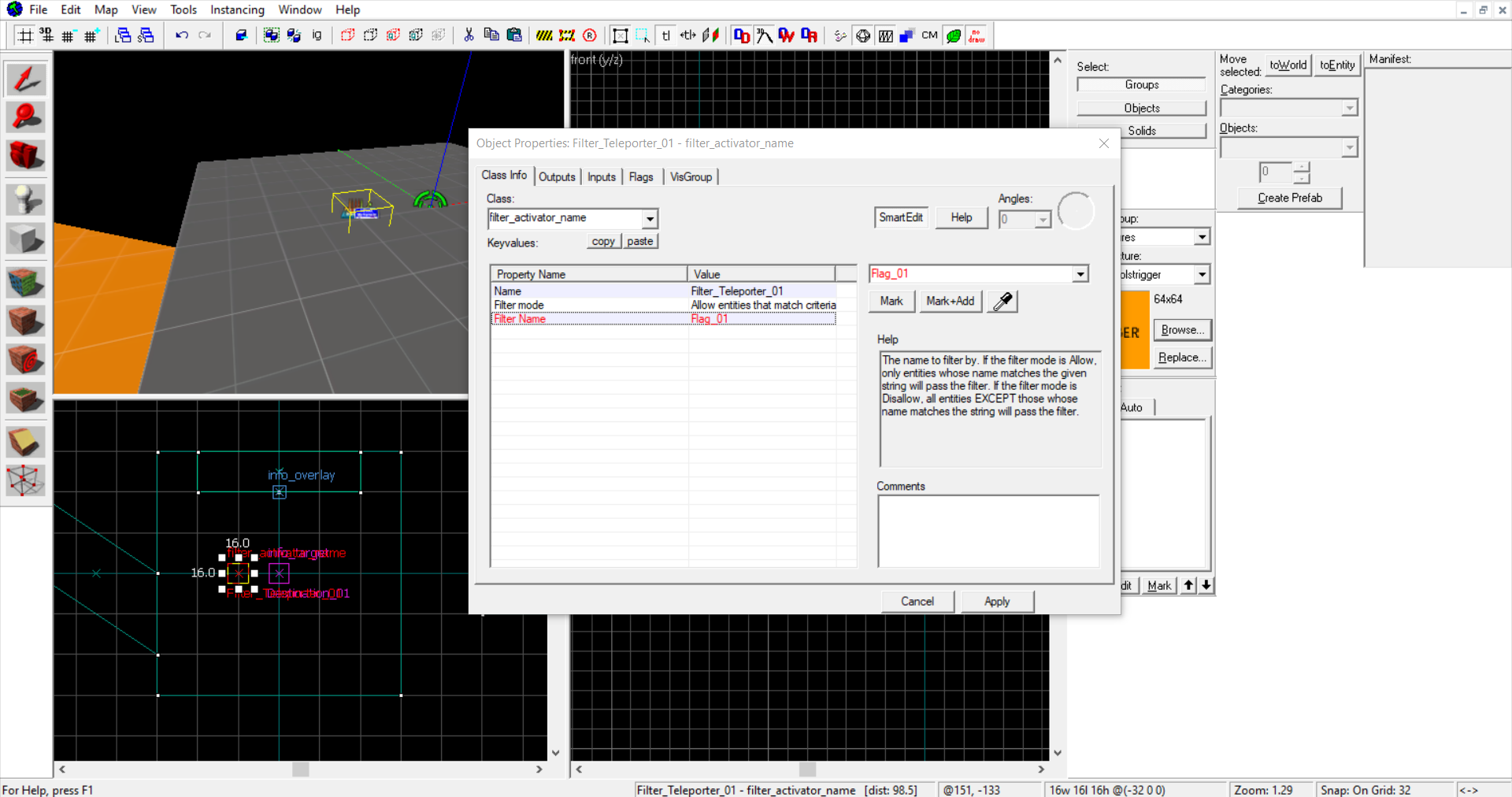Image resolution: width=1512 pixels, height=797 pixels.
Task: Click the Angles compass dial
Action: click(x=1076, y=211)
